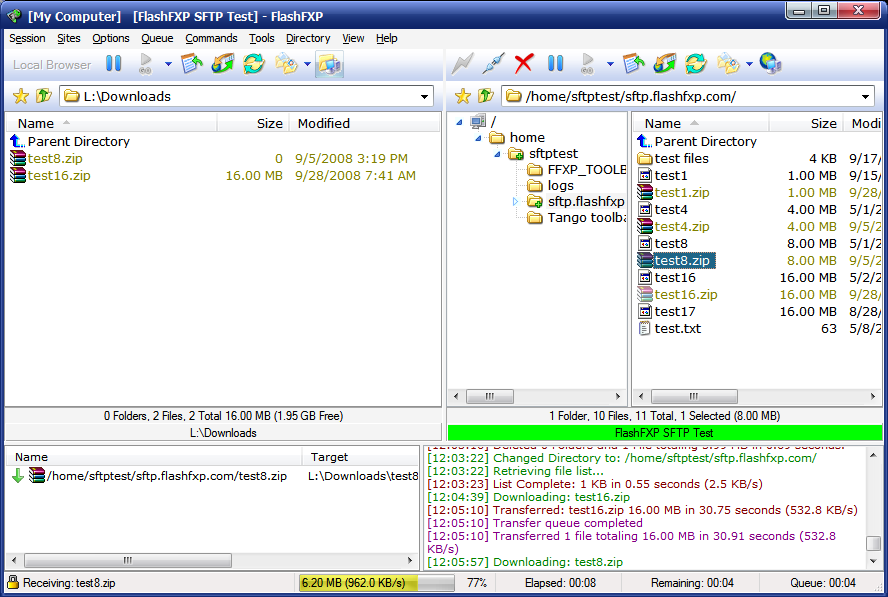Viewport: 888px width, 597px height.
Task: Collapse the home folder in the tree
Action: [478, 138]
